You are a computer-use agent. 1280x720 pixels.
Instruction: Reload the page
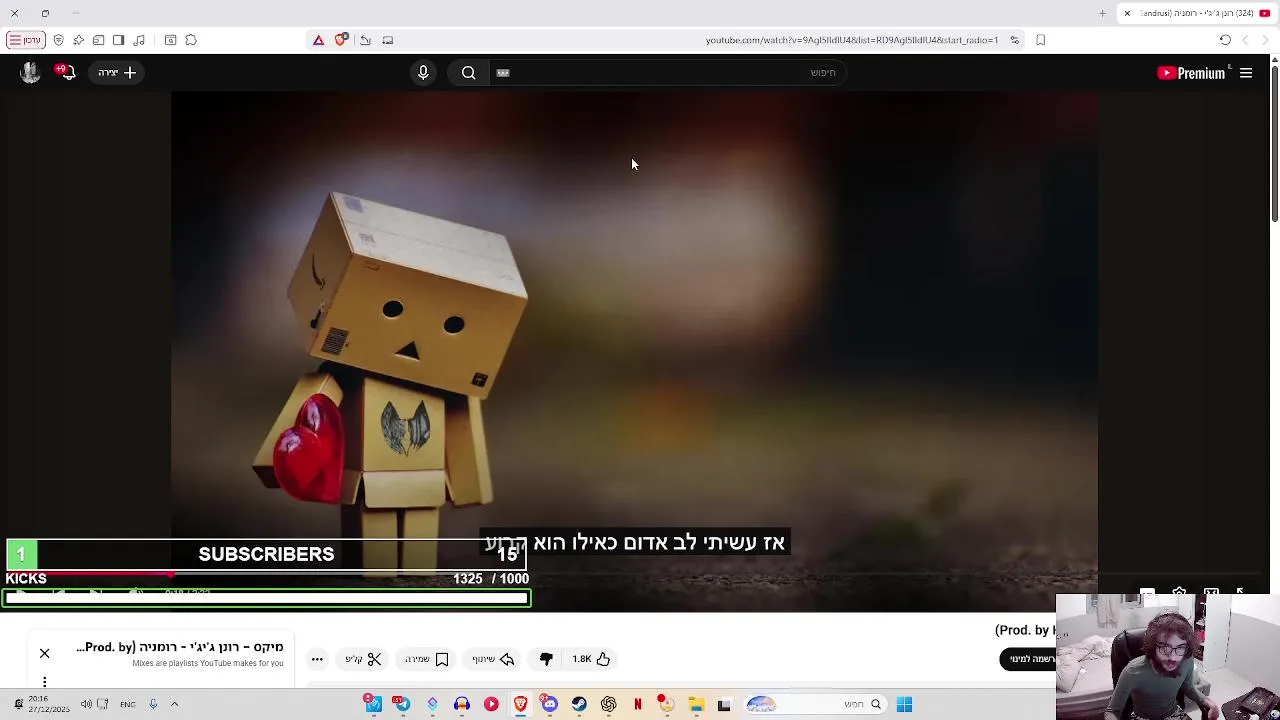(x=1225, y=40)
